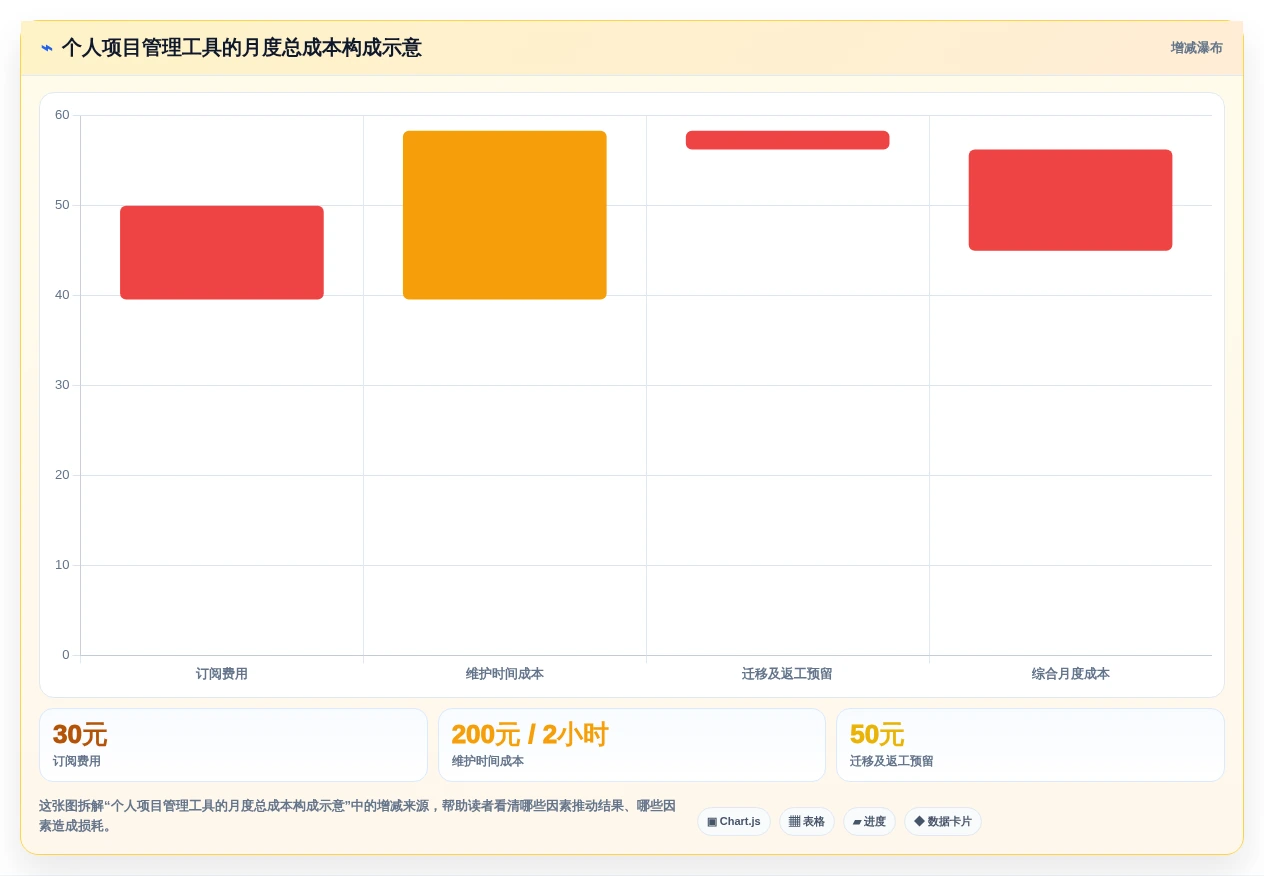Click the red 订阅费用 bar
The height and width of the screenshot is (876, 1264).
click(x=222, y=252)
